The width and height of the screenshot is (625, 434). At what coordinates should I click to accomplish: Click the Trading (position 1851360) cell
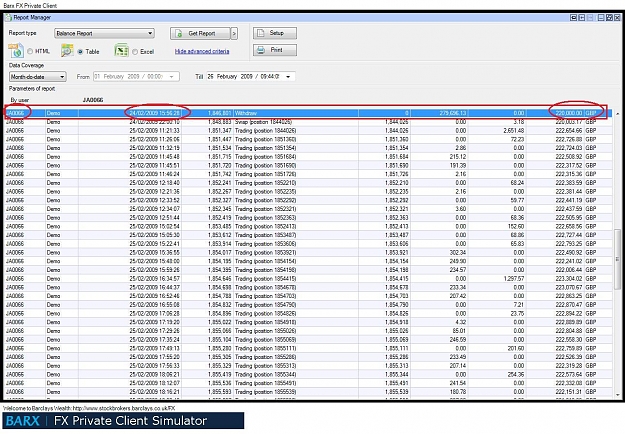(265, 139)
